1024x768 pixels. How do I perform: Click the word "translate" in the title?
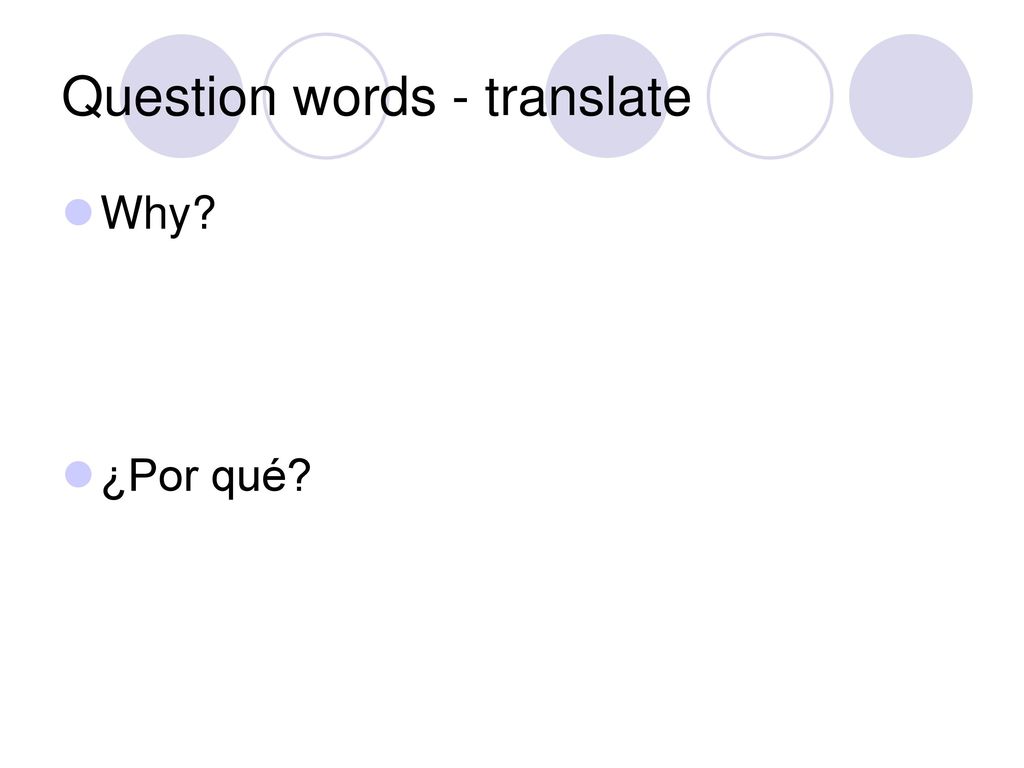tap(588, 97)
